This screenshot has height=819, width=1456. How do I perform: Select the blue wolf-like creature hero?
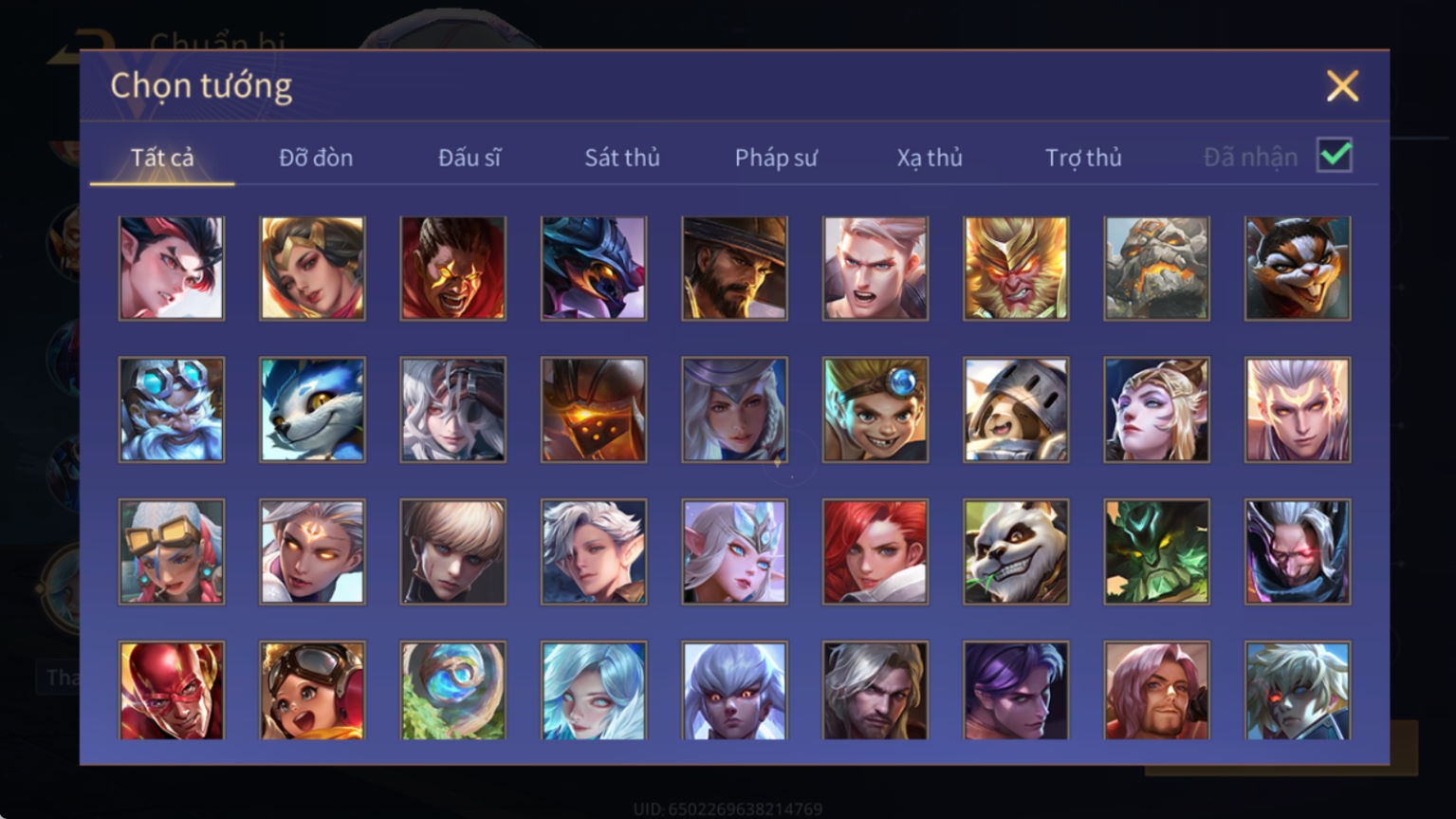pos(312,410)
